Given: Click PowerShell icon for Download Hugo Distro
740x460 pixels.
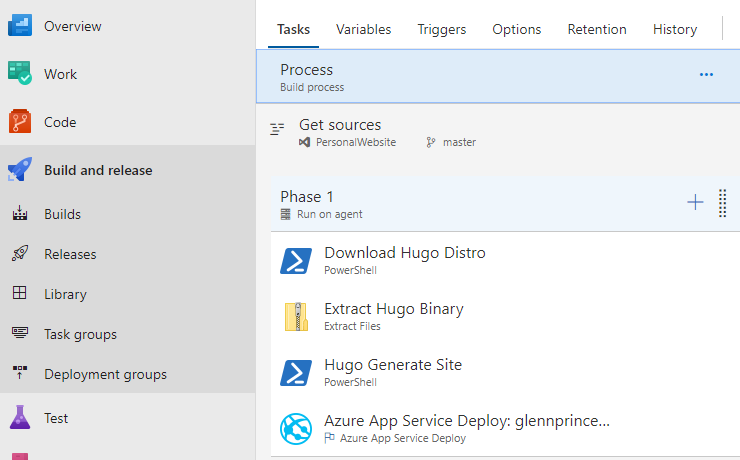Looking at the screenshot, I should tap(296, 261).
